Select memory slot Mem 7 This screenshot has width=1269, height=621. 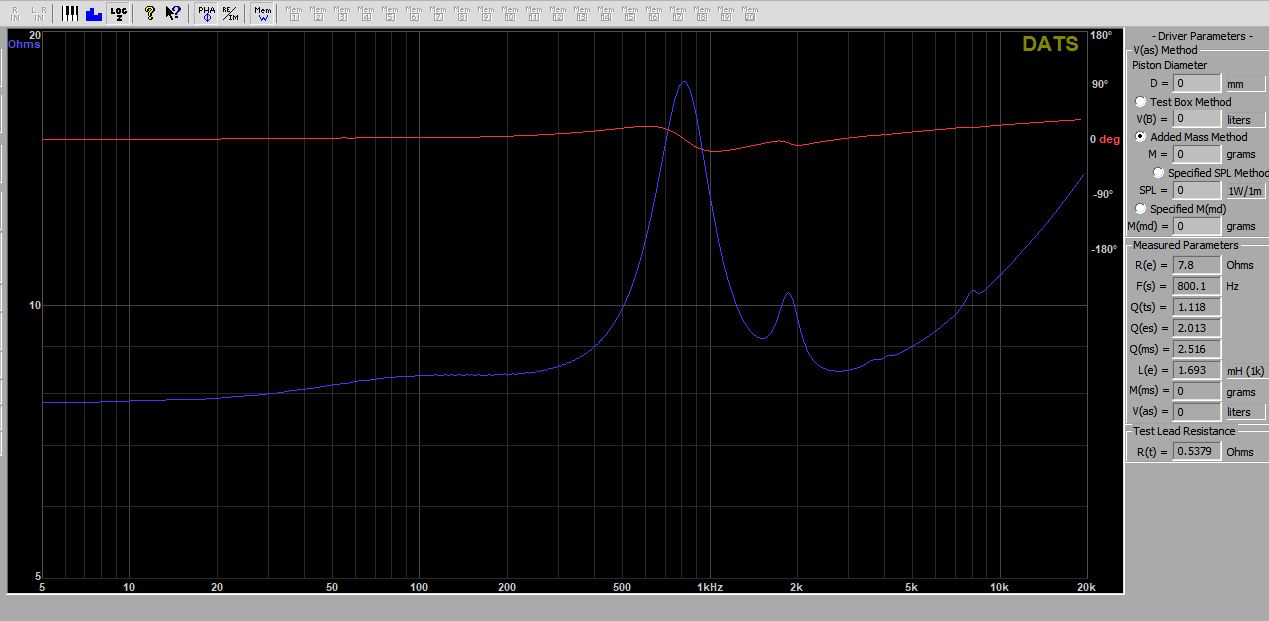pyautogui.click(x=438, y=13)
